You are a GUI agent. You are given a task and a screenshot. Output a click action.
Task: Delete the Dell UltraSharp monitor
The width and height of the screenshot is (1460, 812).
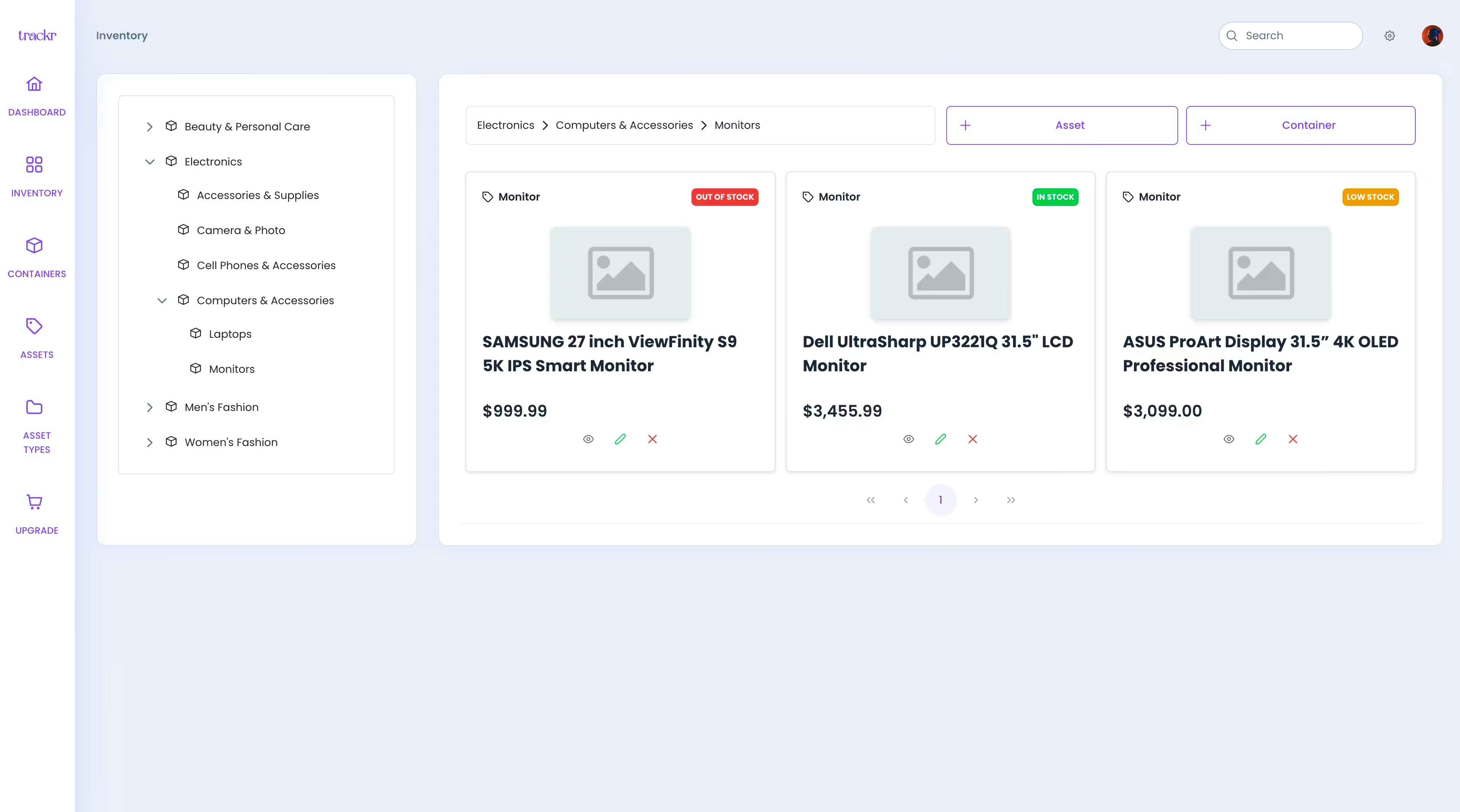point(973,439)
